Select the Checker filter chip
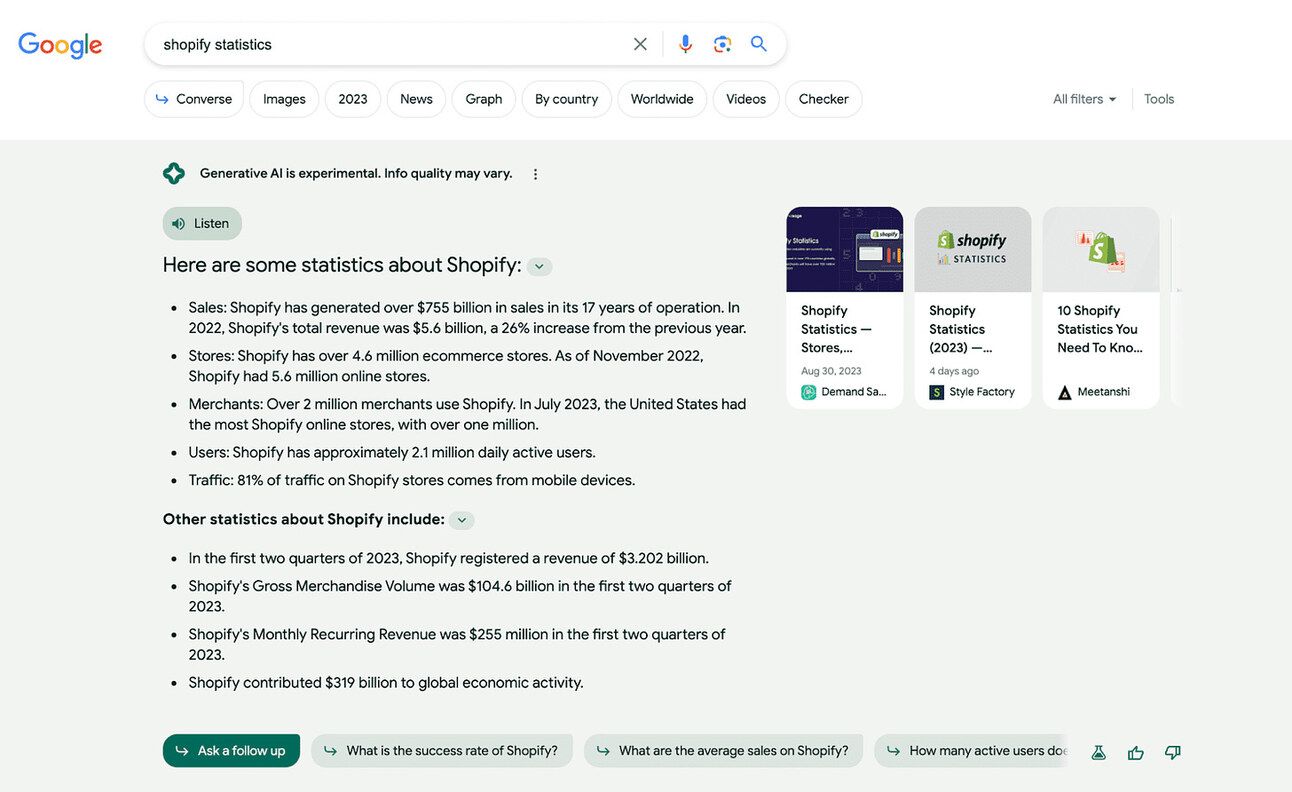The height and width of the screenshot is (792, 1292). pos(824,99)
